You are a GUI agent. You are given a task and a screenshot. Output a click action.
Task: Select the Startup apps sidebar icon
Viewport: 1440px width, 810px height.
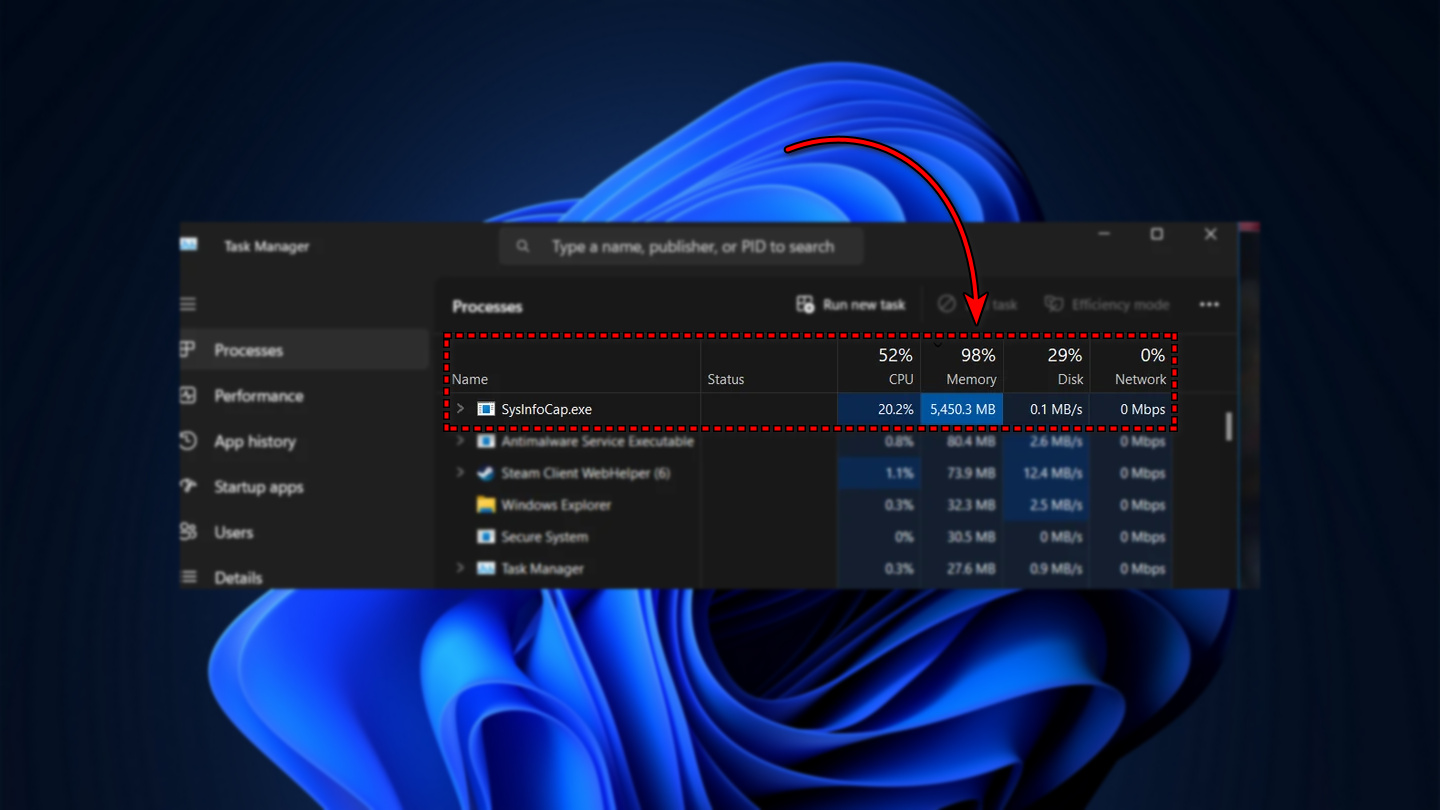click(187, 487)
